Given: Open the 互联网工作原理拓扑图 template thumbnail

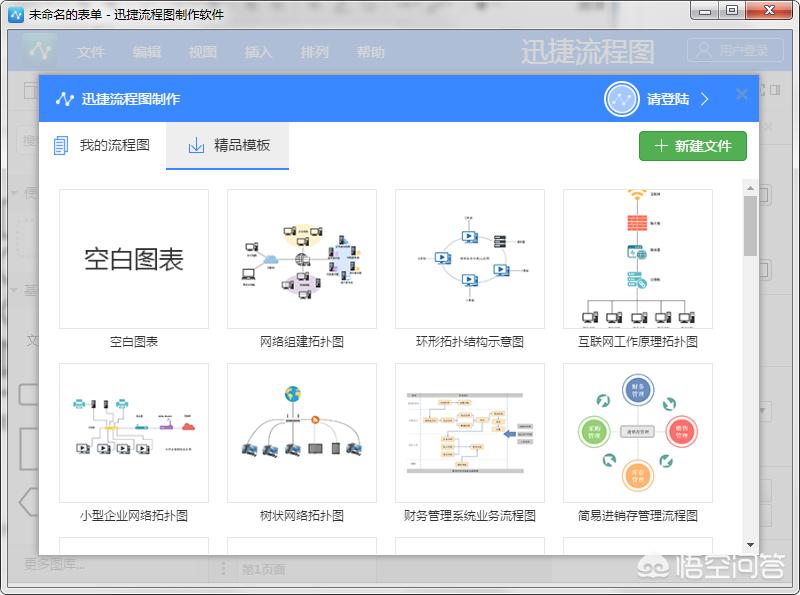Looking at the screenshot, I should coord(637,259).
